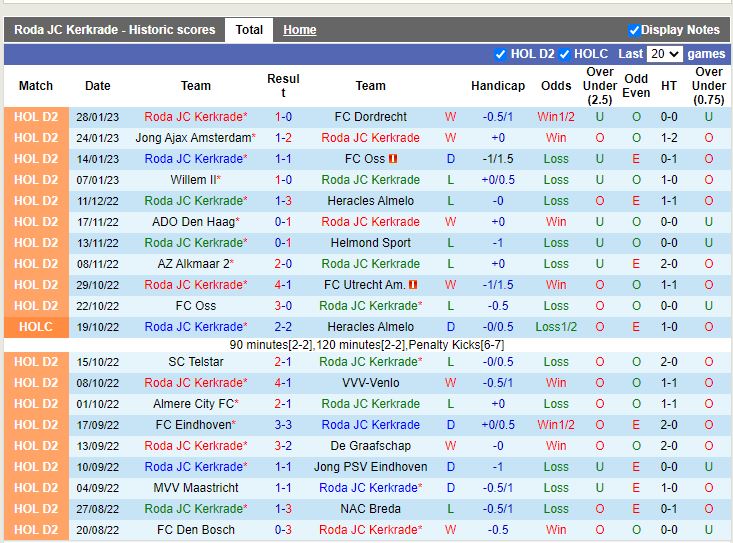Image resolution: width=733 pixels, height=543 pixels.
Task: Uncheck the HOL D2 league filter
Action: (500, 54)
